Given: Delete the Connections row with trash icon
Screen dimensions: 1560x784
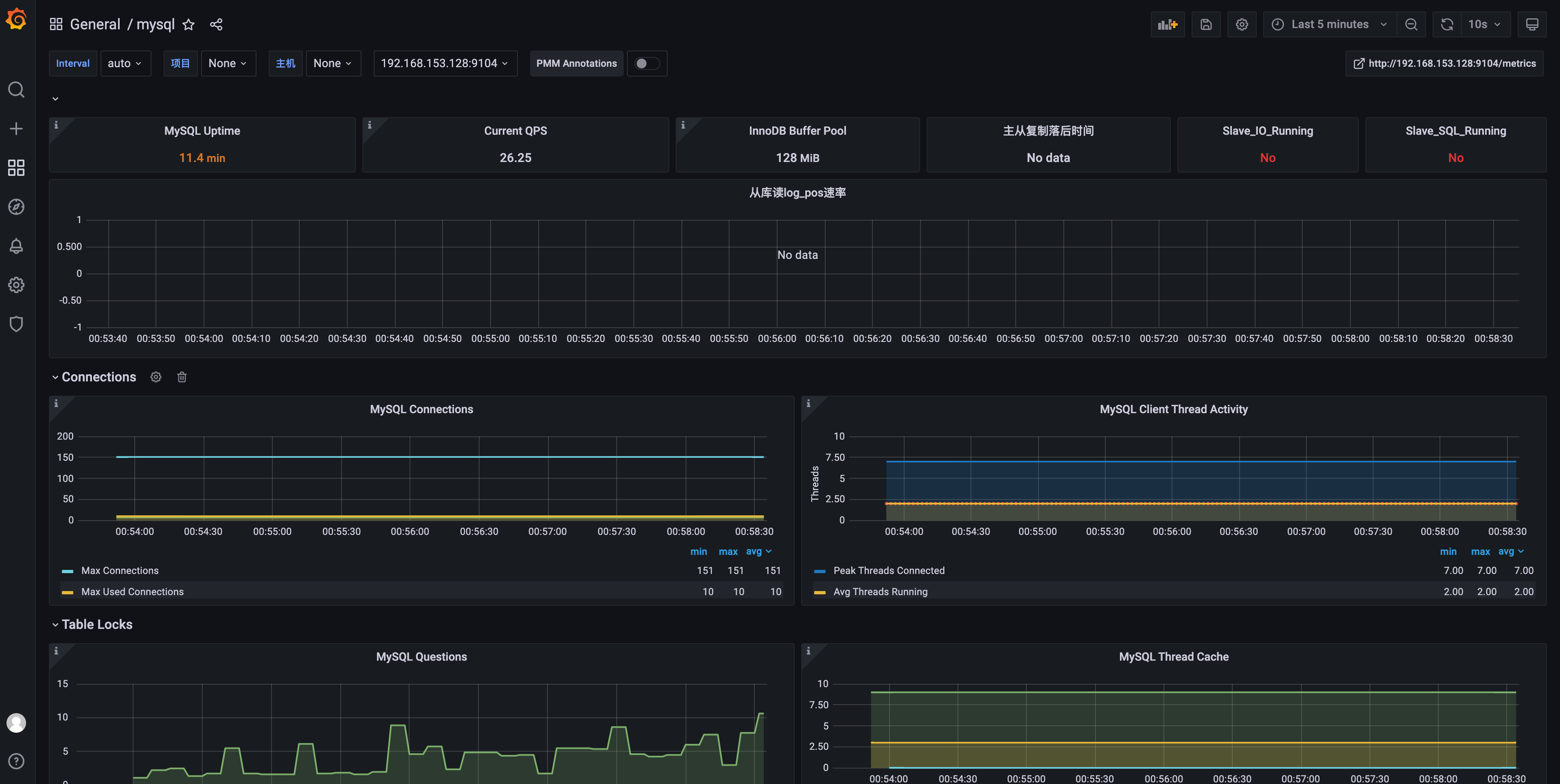Looking at the screenshot, I should (x=182, y=377).
